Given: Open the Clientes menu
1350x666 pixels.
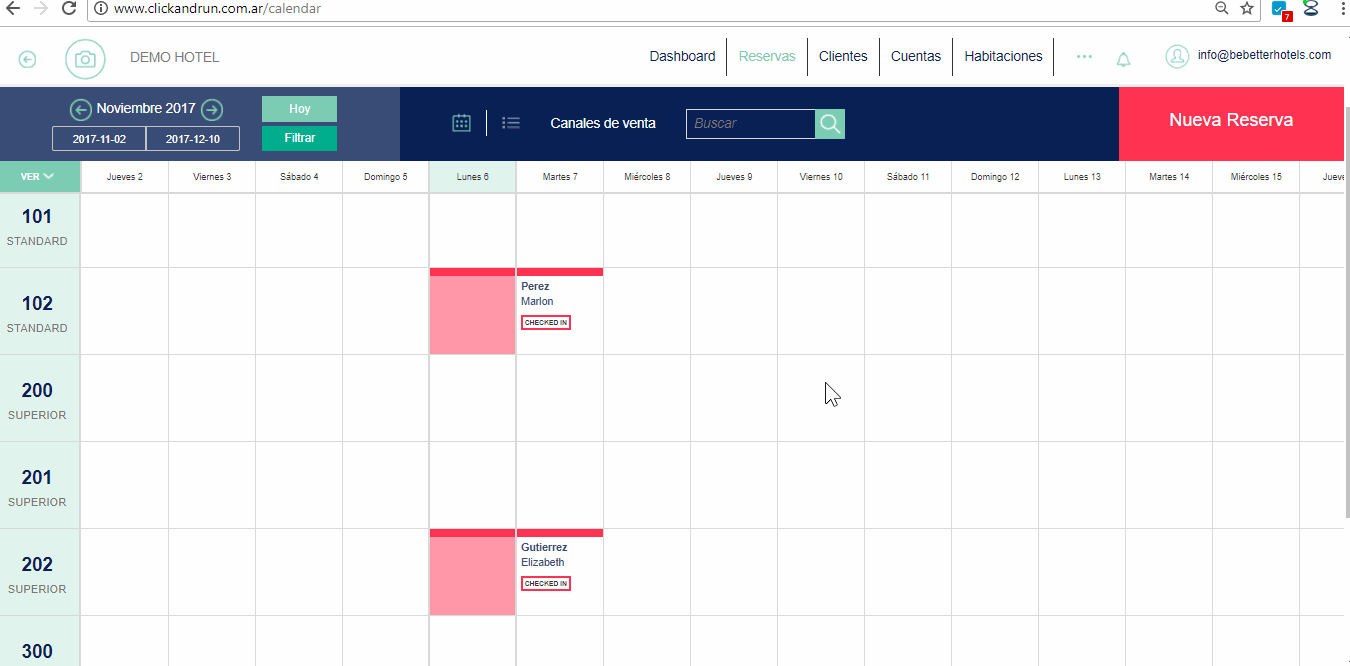Looking at the screenshot, I should pos(843,56).
